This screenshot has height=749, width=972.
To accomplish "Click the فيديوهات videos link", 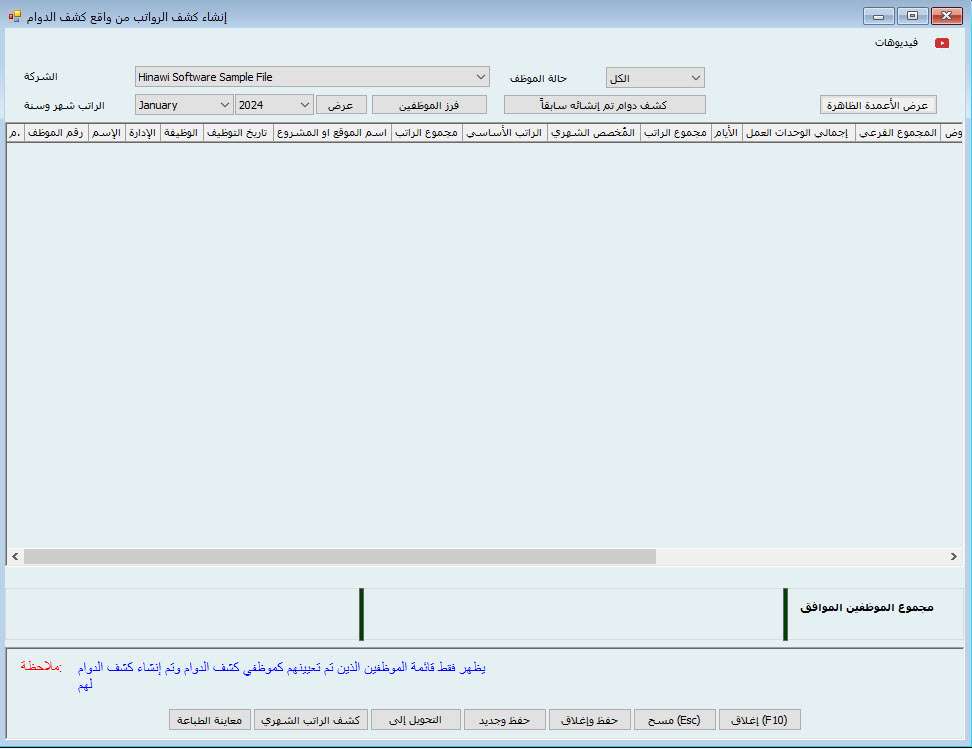I will 896,43.
